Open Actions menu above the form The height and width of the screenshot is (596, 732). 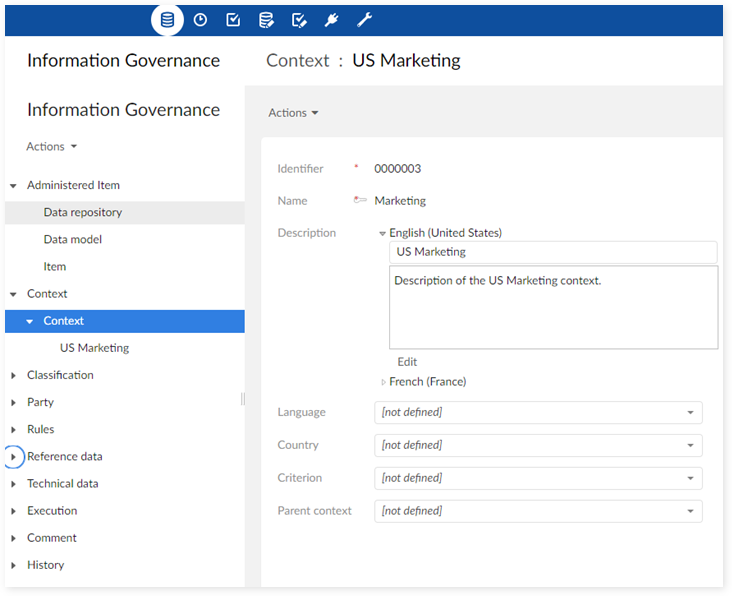click(293, 113)
